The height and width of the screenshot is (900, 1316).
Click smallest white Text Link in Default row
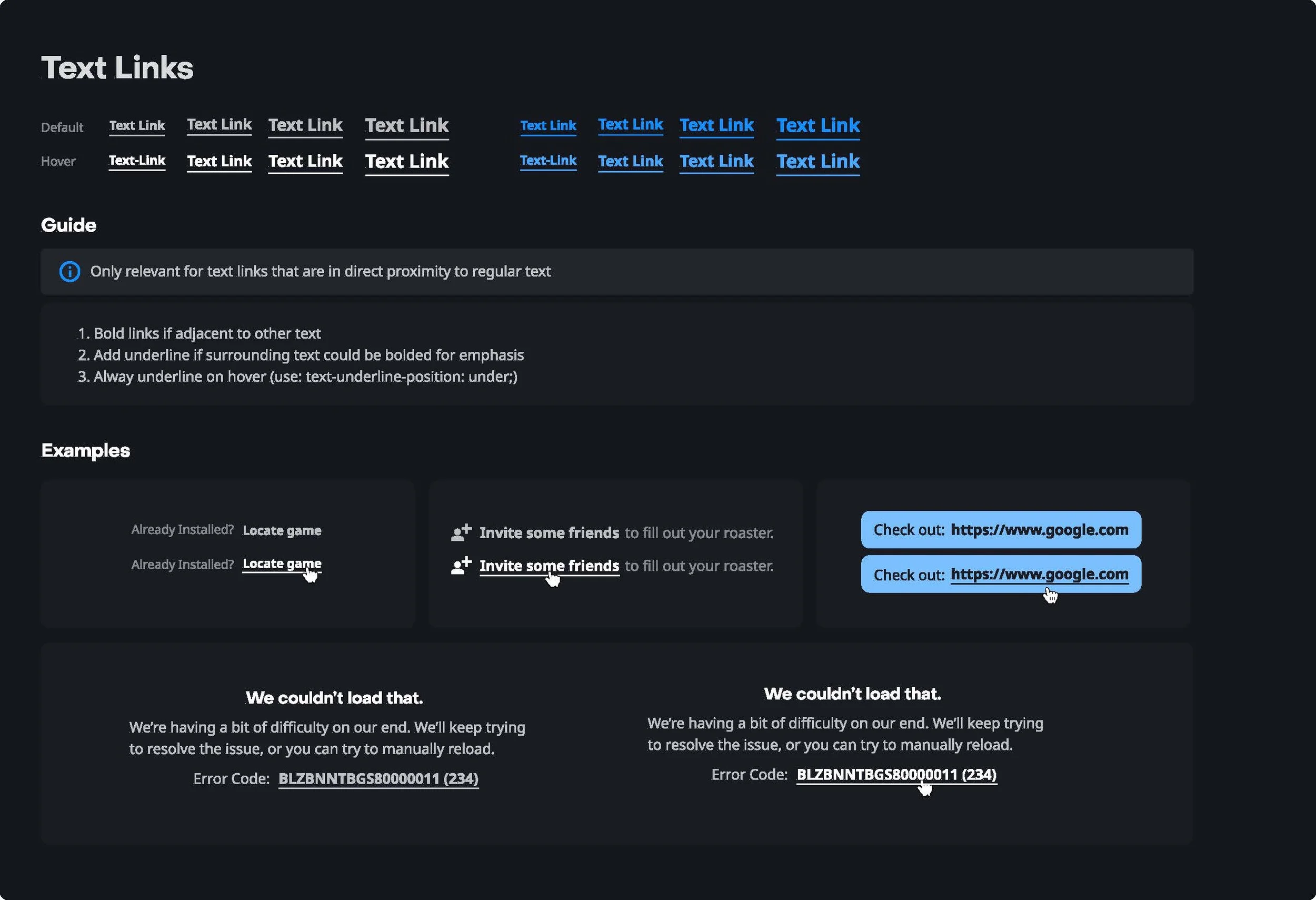pyautogui.click(x=136, y=126)
